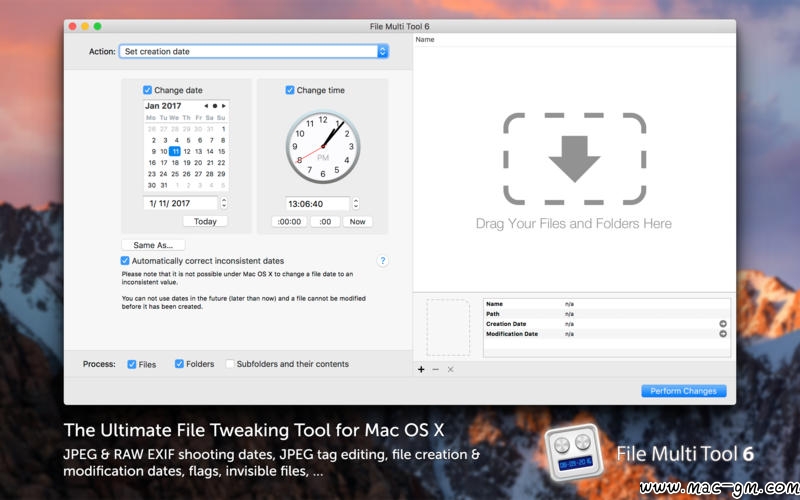The image size is (800, 500).
Task: Click the File Multi Tool 6 app icon
Action: click(x=574, y=453)
